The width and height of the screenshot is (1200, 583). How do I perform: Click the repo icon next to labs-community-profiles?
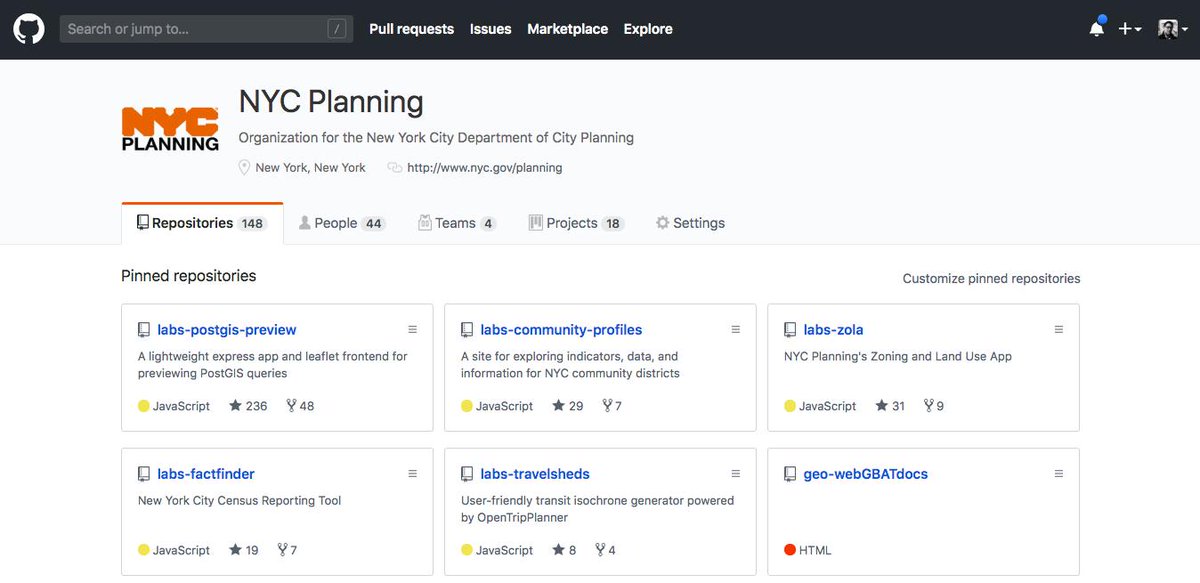[467, 330]
